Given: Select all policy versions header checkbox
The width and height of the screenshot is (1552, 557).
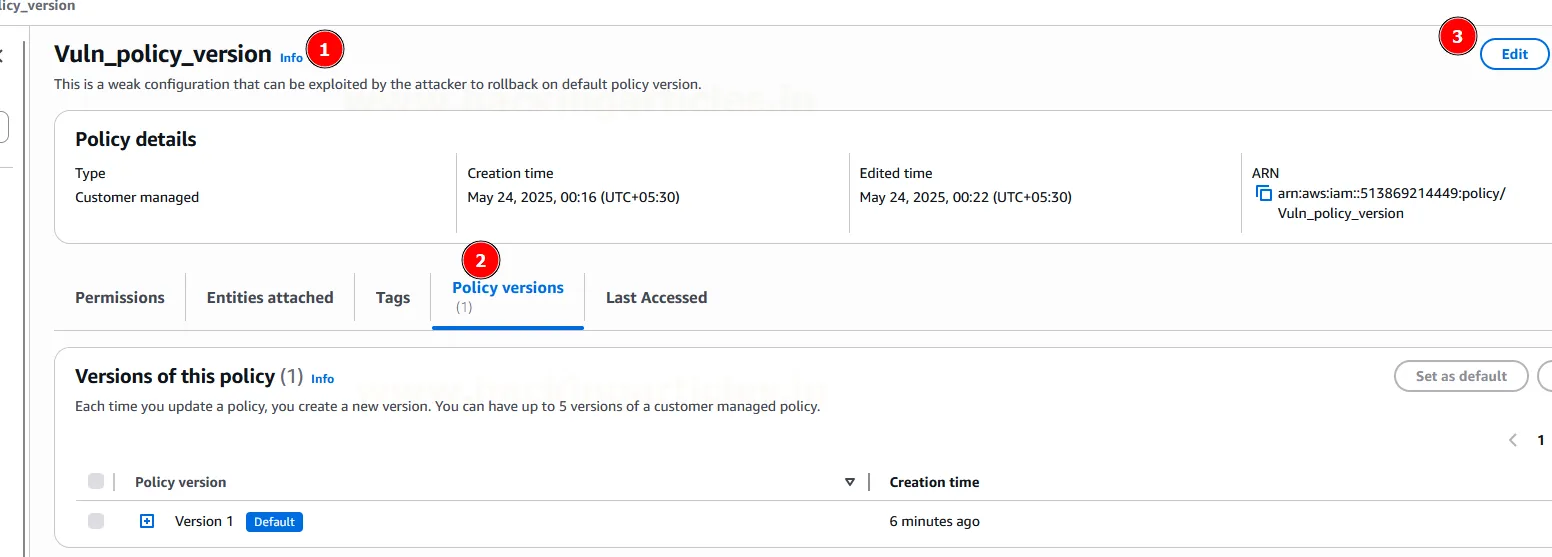Looking at the screenshot, I should (x=96, y=482).
